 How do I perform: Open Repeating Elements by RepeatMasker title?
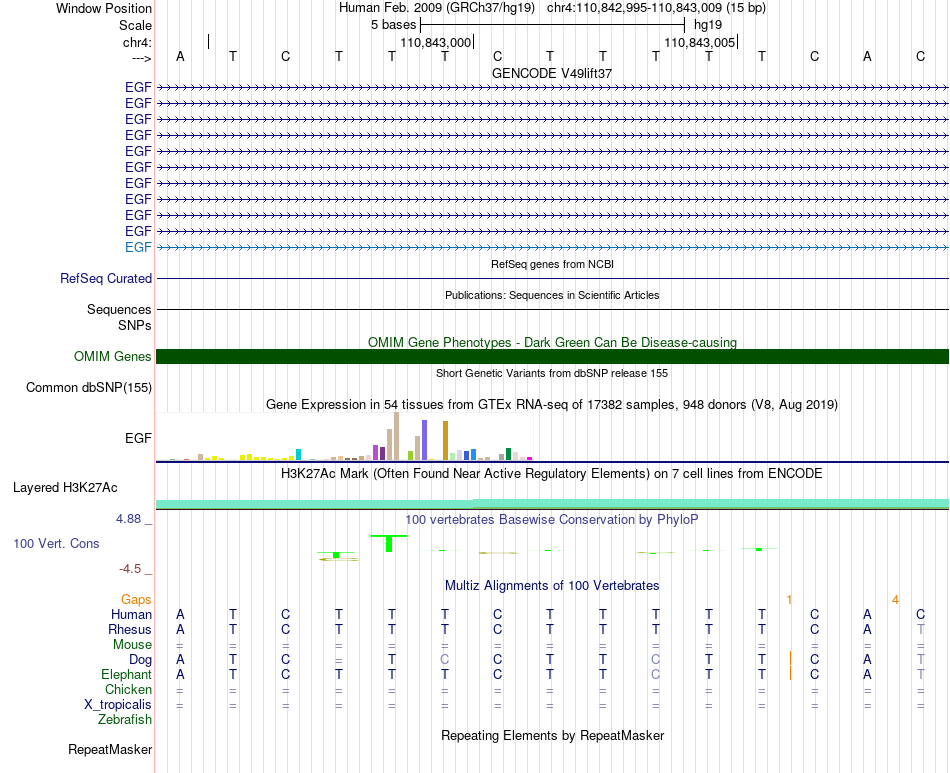coord(552,735)
